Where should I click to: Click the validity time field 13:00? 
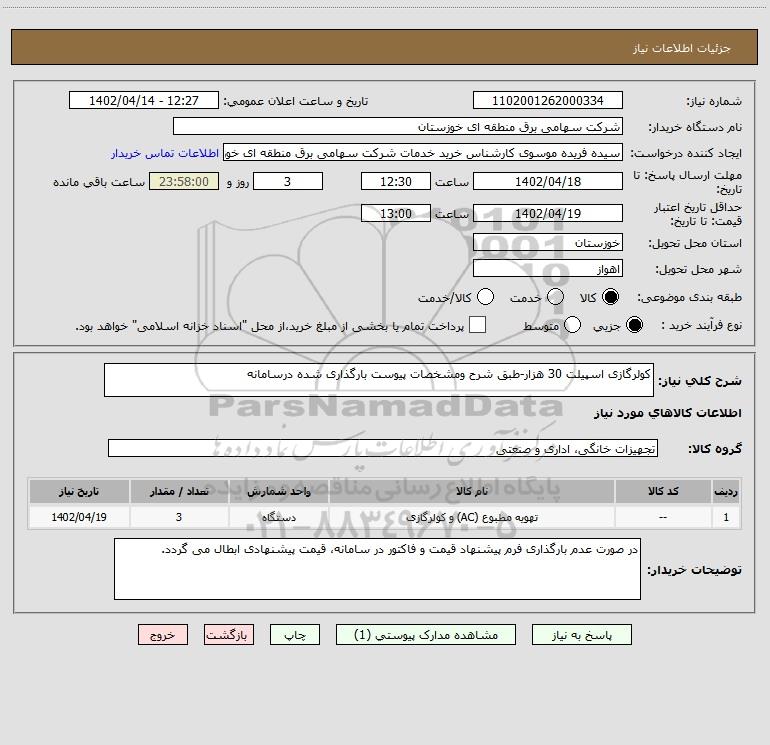[396, 213]
